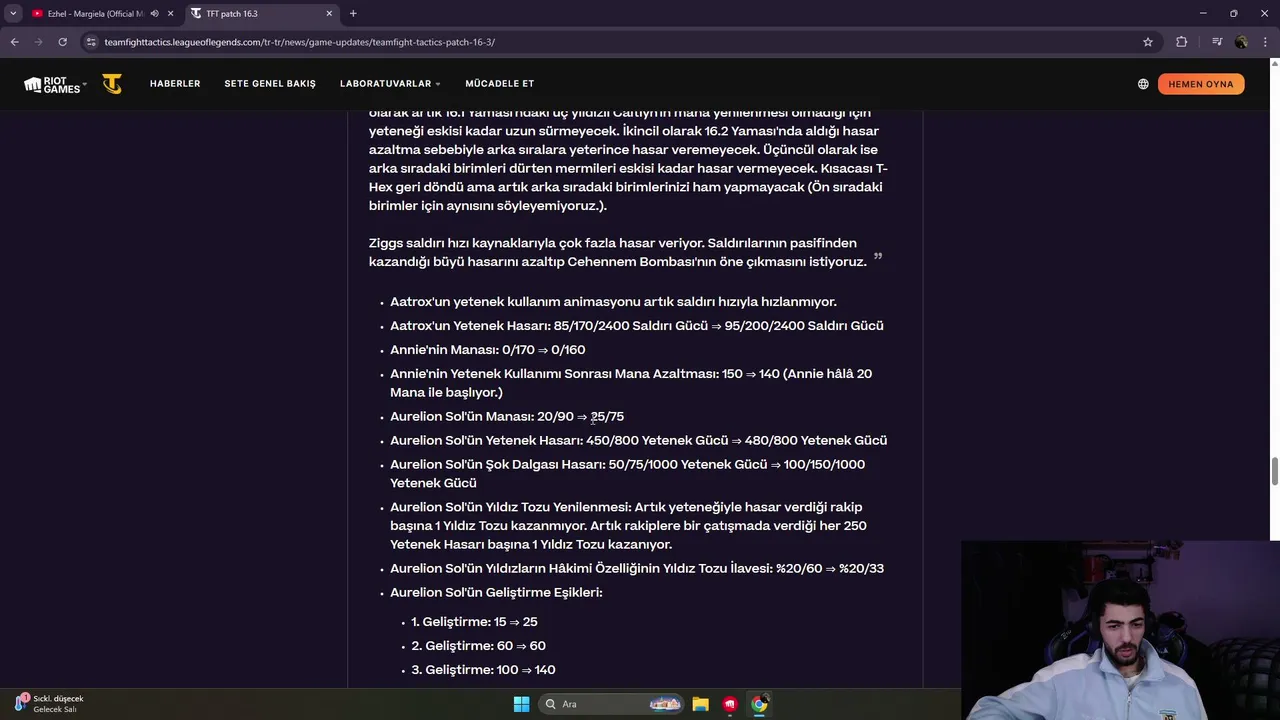Screen dimensions: 1280x720
Task: Click the text "Aurelion Sol'ün Manası: 20/90 ⇒ 25/75"
Action: point(507,416)
